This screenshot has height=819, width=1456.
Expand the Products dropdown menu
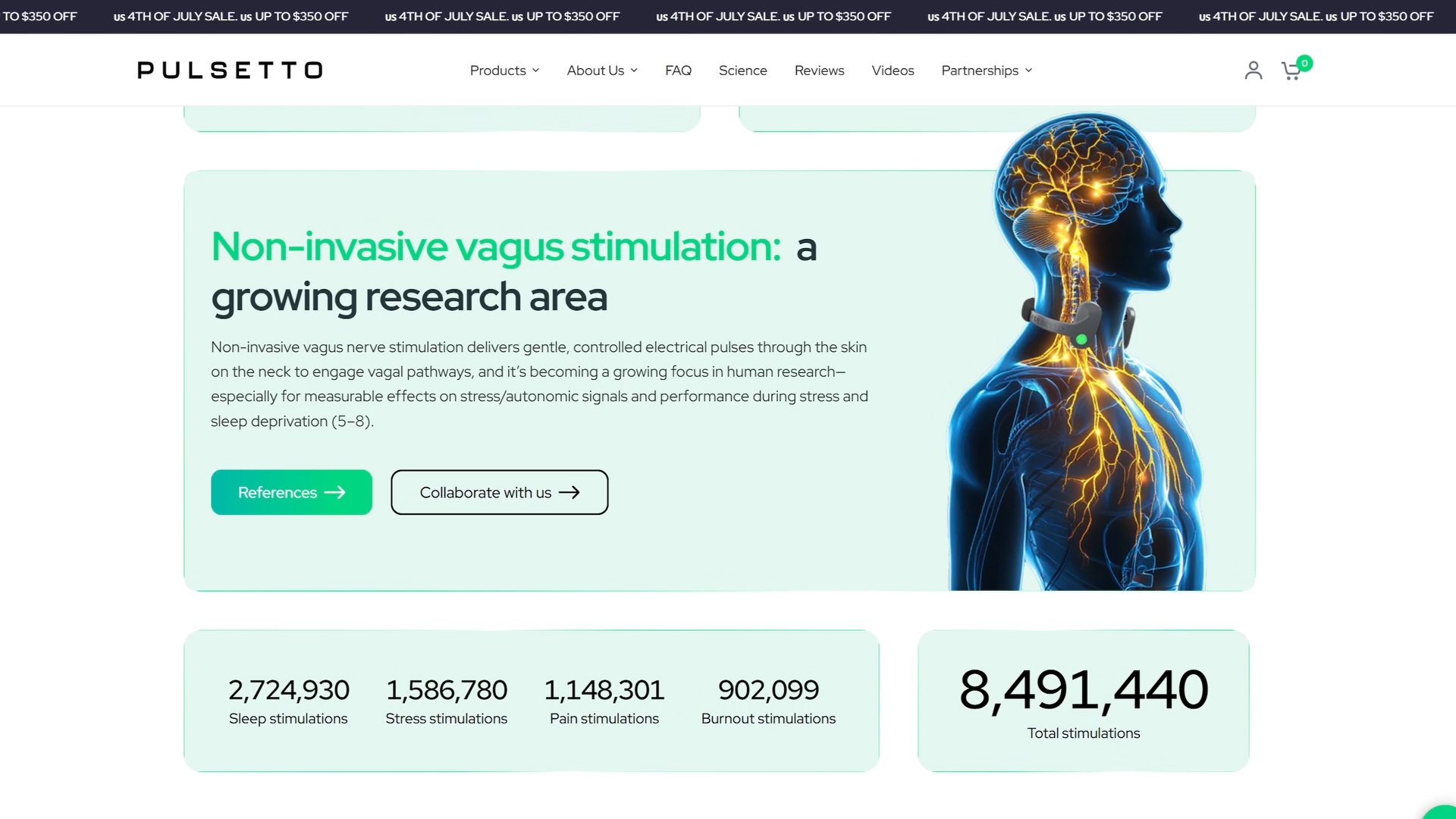pyautogui.click(x=504, y=71)
